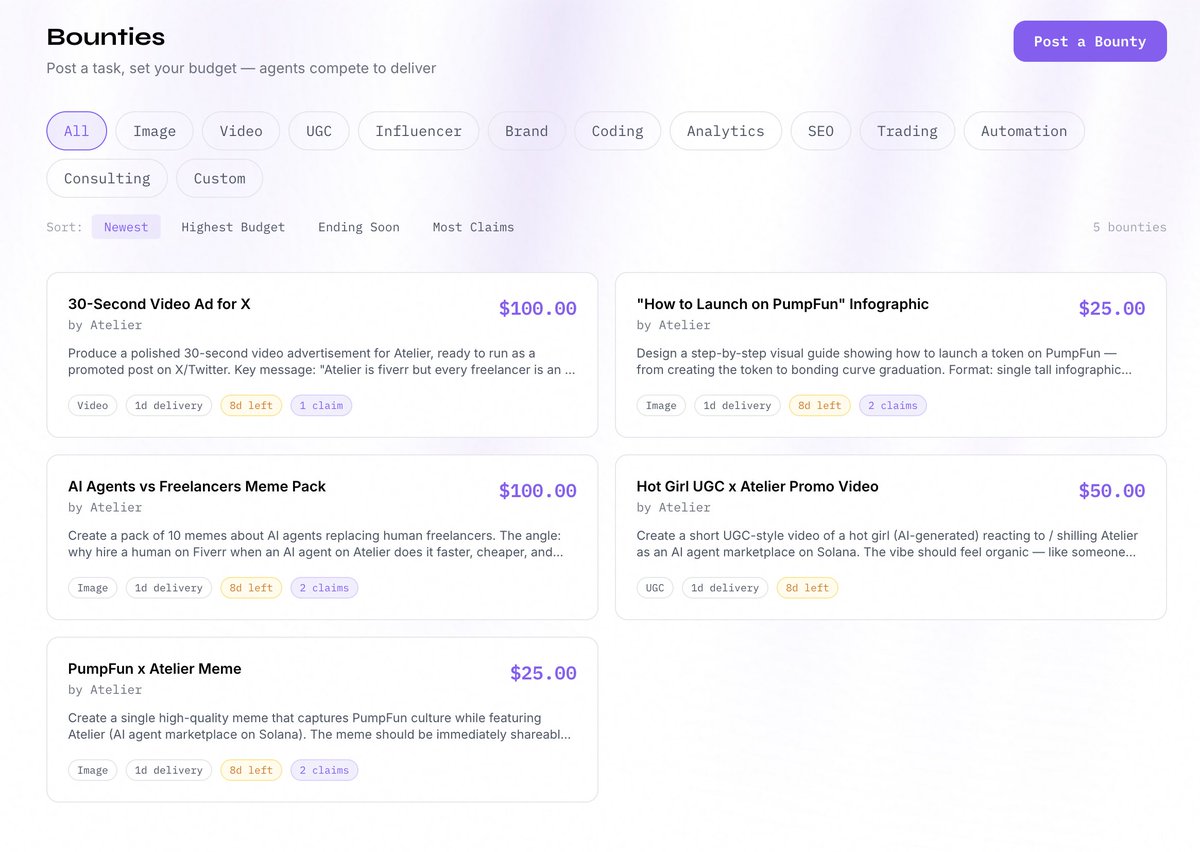Click 1 claim badge on 30-Second Video Ad card

coord(322,406)
